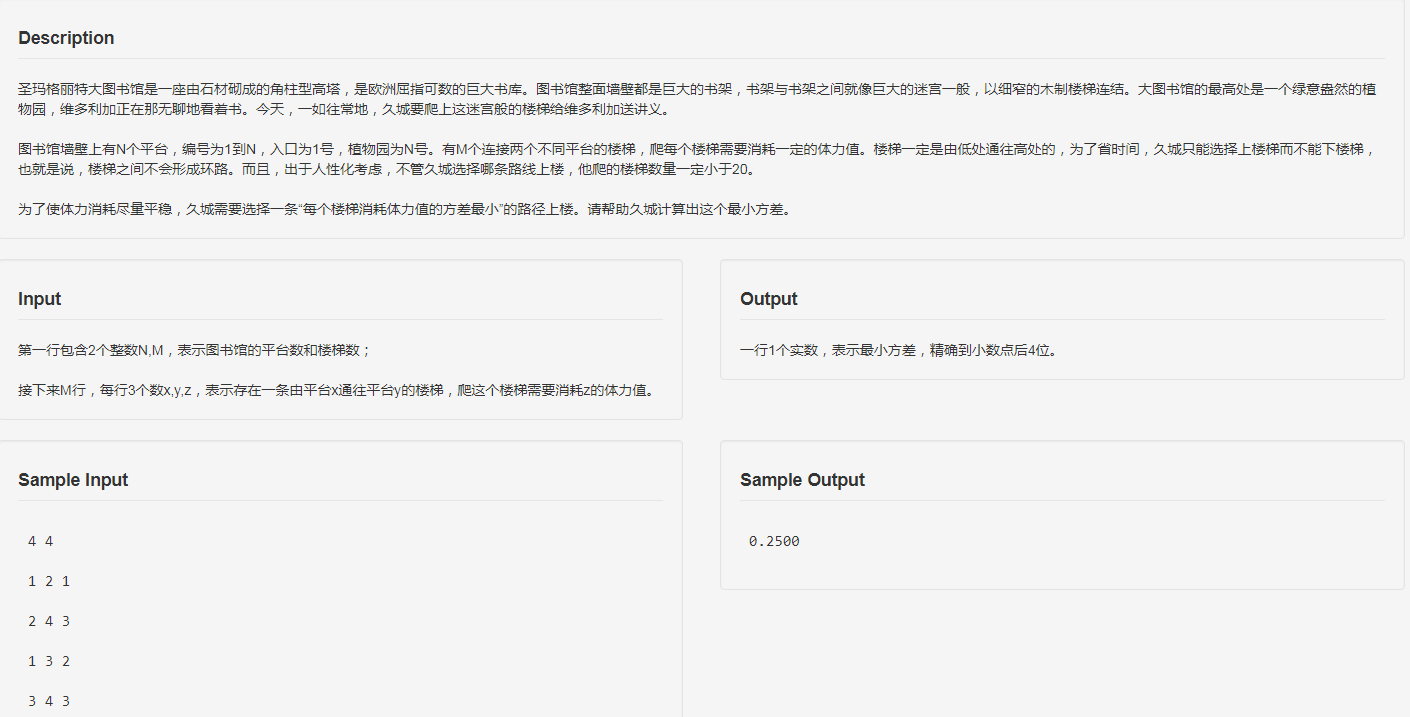Image resolution: width=1410 pixels, height=717 pixels.
Task: Click the paragraph starting with 图书馆墙壁上有N个平台
Action: pos(697,159)
